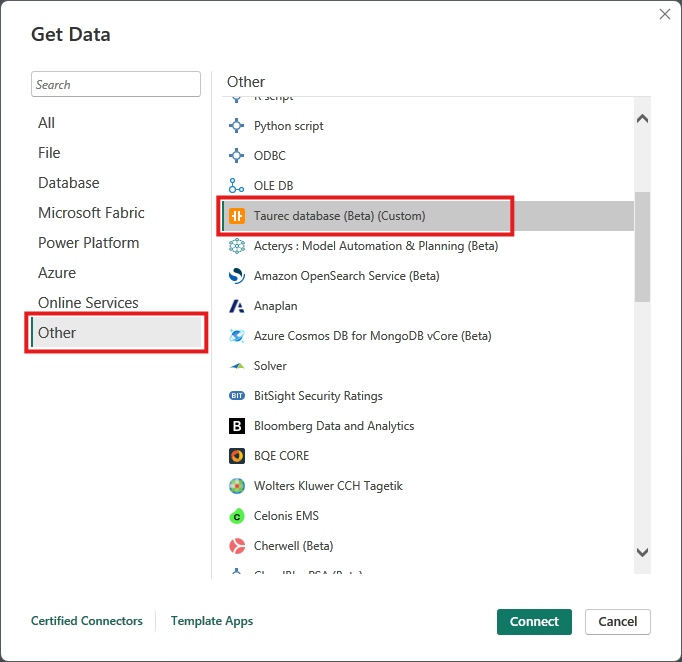This screenshot has width=682, height=662.
Task: Select 'BitSight Security Ratings' row
Action: tap(428, 396)
